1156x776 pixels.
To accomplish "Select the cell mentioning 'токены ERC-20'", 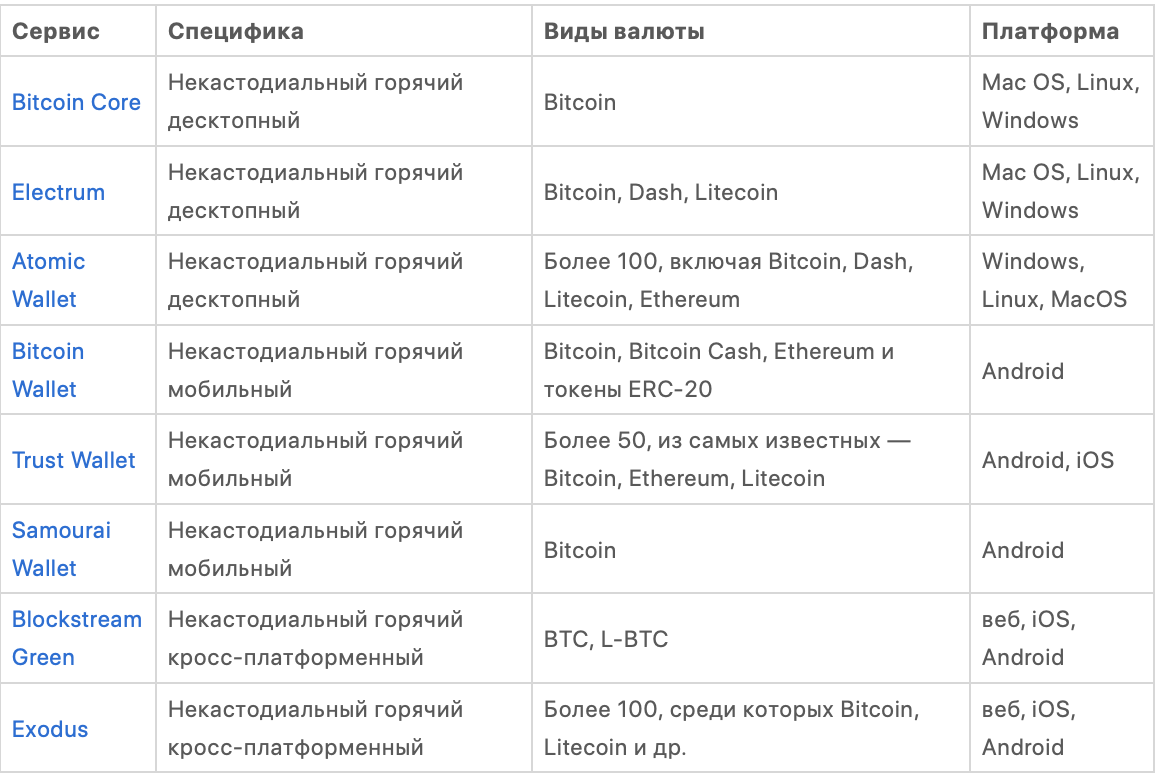I will point(719,370).
